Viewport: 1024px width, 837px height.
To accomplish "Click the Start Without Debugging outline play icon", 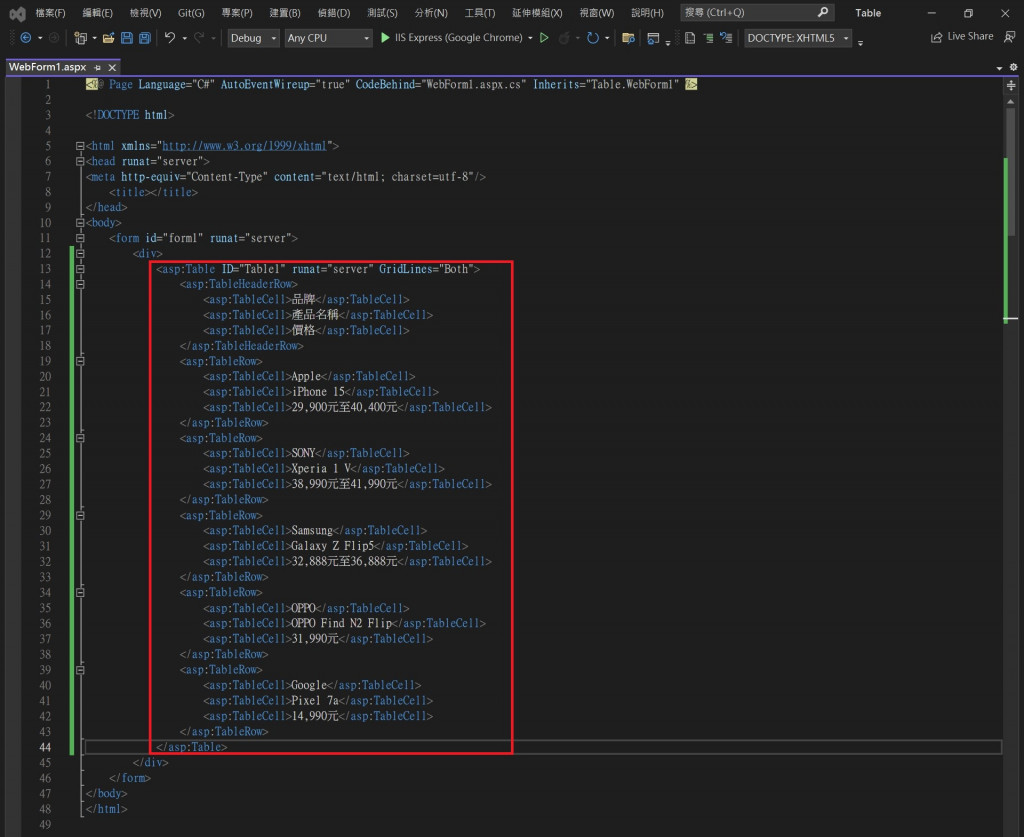I will 544,38.
